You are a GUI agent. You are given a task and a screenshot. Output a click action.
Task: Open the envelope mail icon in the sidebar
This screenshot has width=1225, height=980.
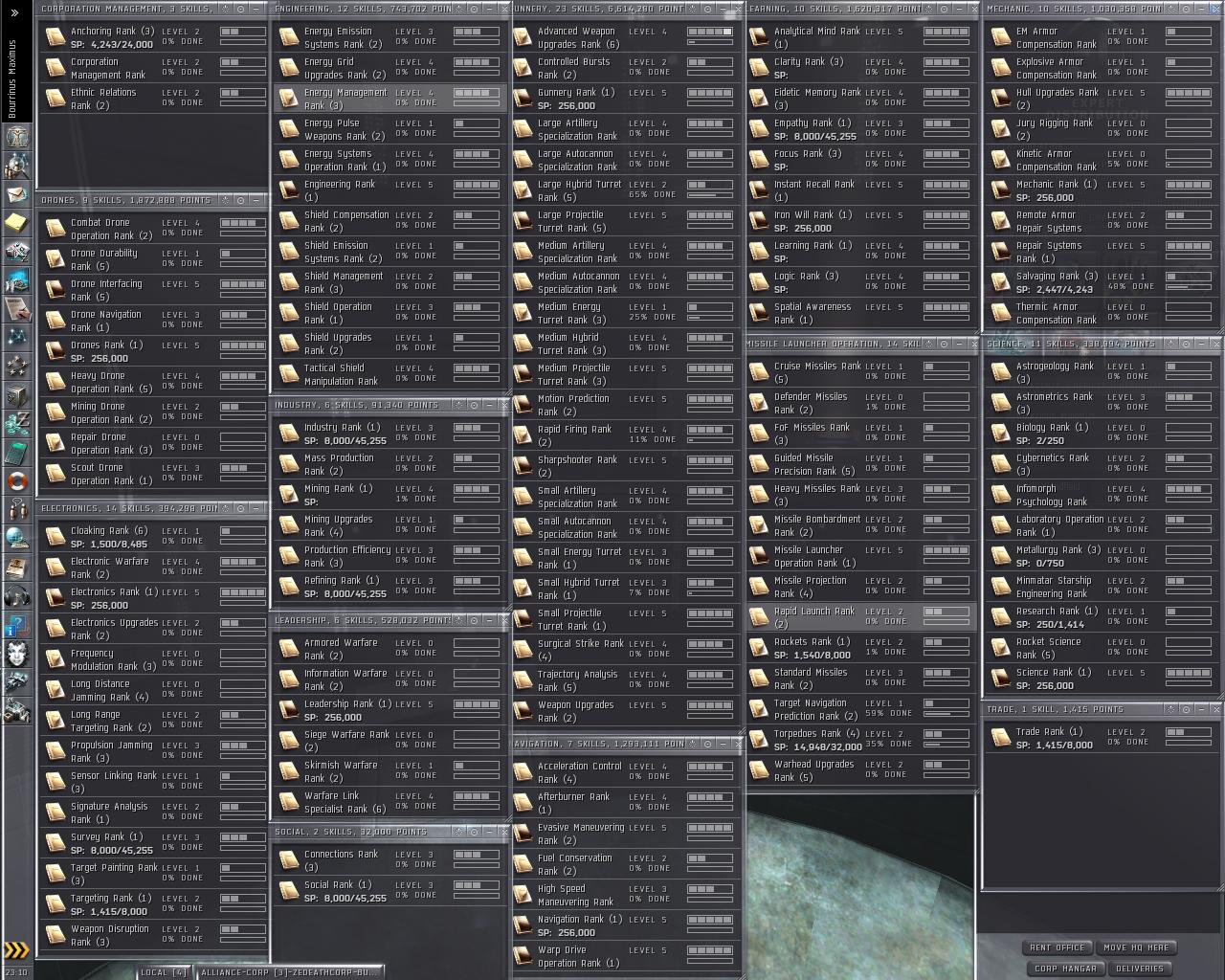pos(16,195)
